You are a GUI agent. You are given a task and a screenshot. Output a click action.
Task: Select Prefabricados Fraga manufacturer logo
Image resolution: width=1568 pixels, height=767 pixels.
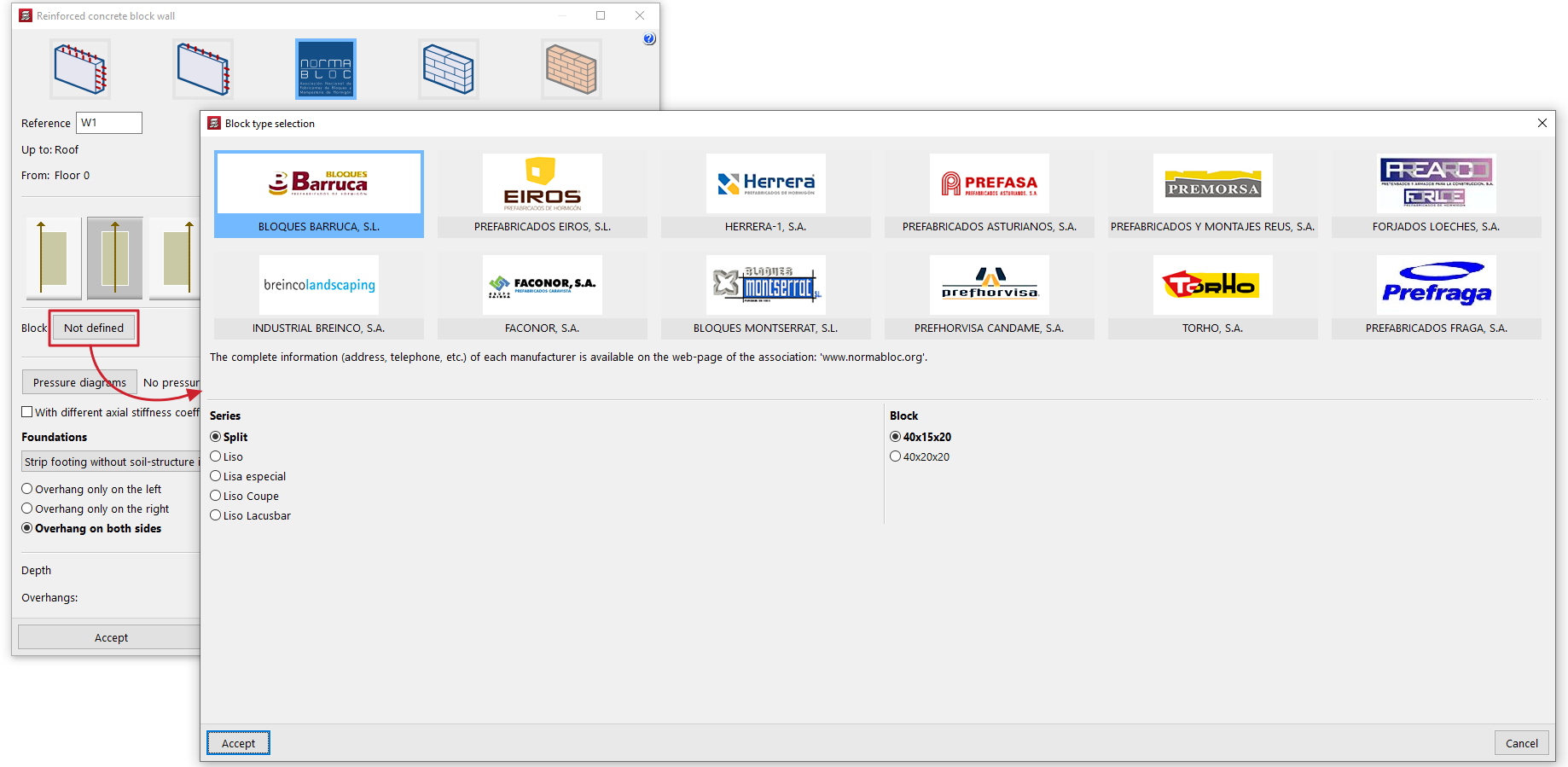1437,285
